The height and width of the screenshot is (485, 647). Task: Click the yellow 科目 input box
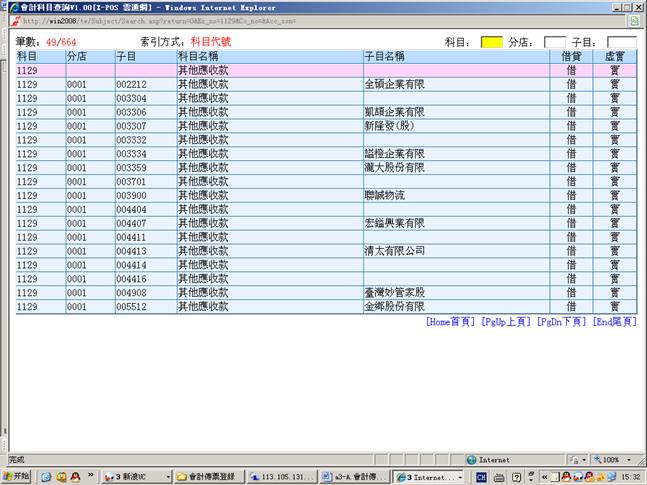click(491, 42)
